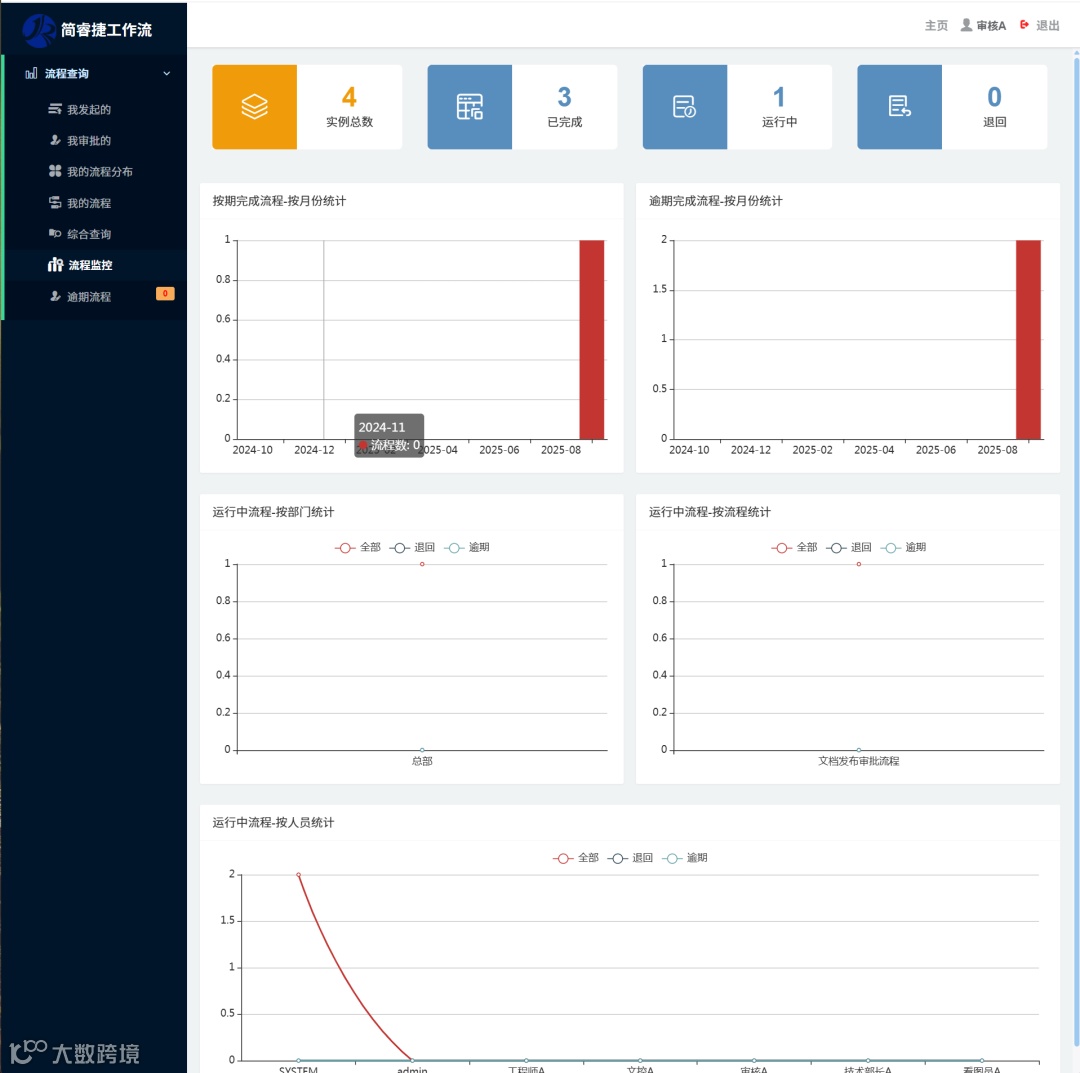Collapse the 流程查询 menu chevron
Screen dimensions: 1080x1073
click(166, 74)
